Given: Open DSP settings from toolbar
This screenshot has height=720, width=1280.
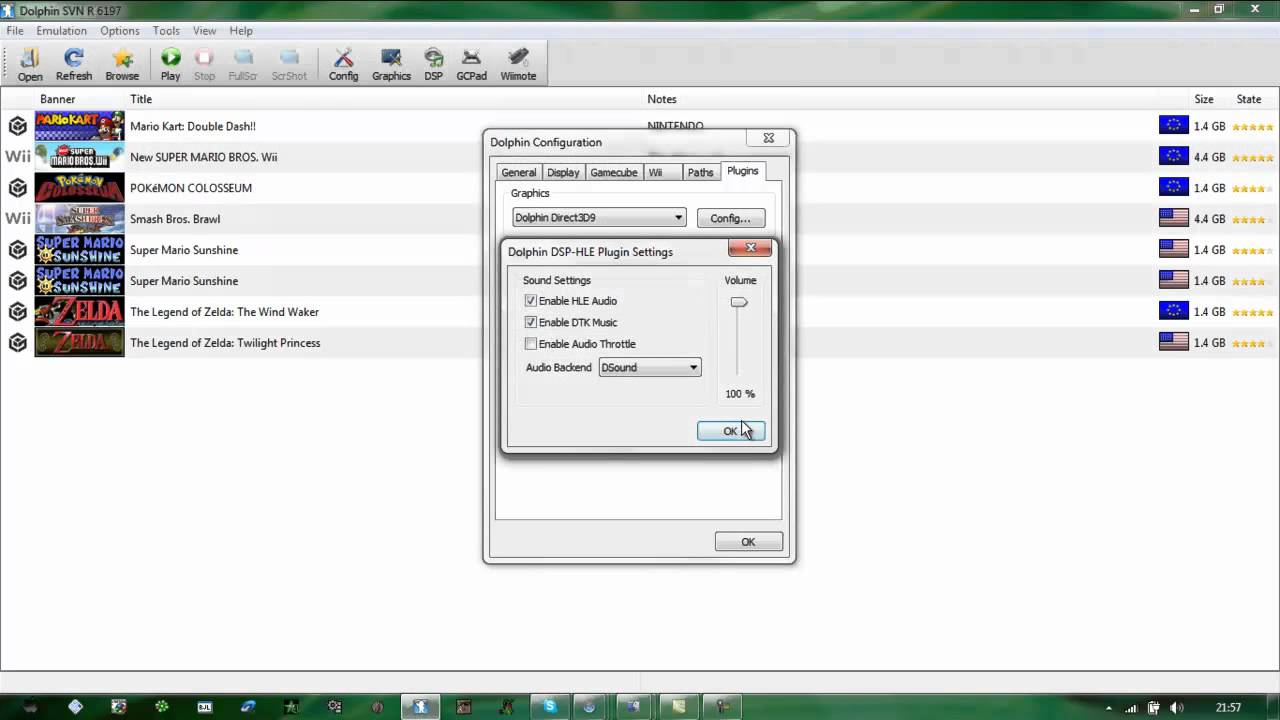Looking at the screenshot, I should click(x=433, y=64).
